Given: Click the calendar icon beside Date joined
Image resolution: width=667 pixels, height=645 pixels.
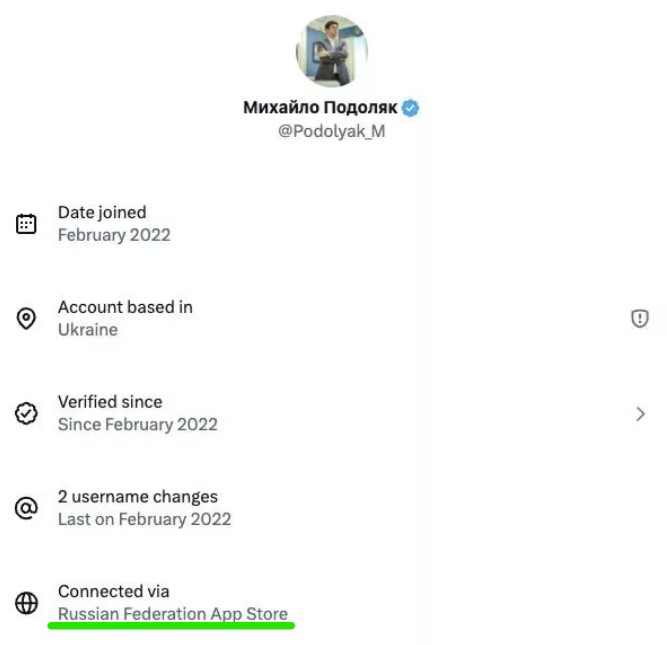Looking at the screenshot, I should 26,224.
